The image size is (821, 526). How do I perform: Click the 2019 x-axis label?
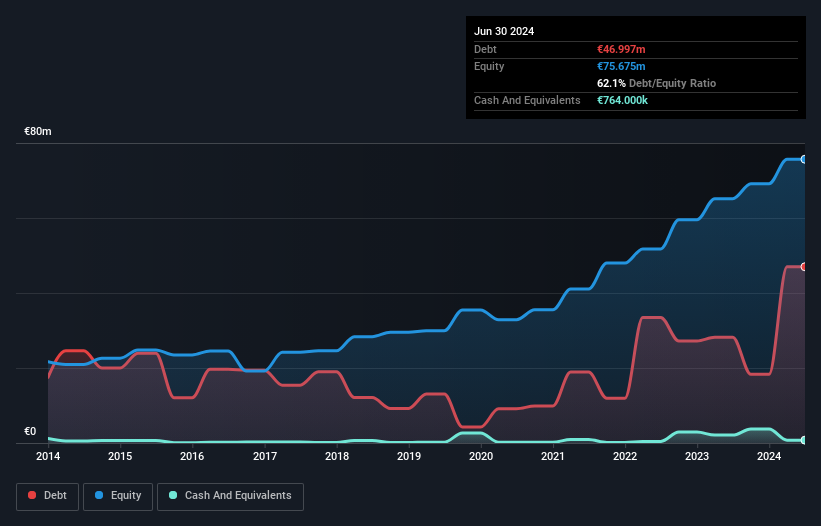409,456
